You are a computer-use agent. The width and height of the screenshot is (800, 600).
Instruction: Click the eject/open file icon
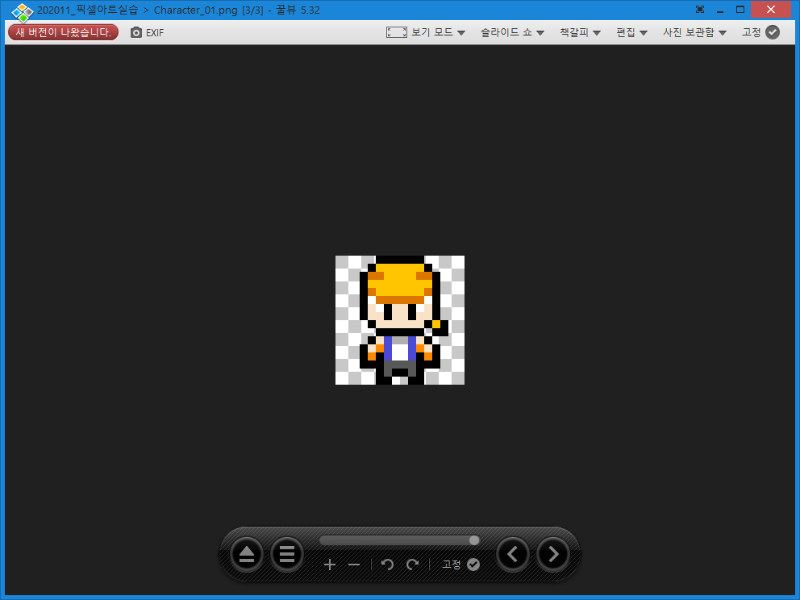pyautogui.click(x=246, y=554)
